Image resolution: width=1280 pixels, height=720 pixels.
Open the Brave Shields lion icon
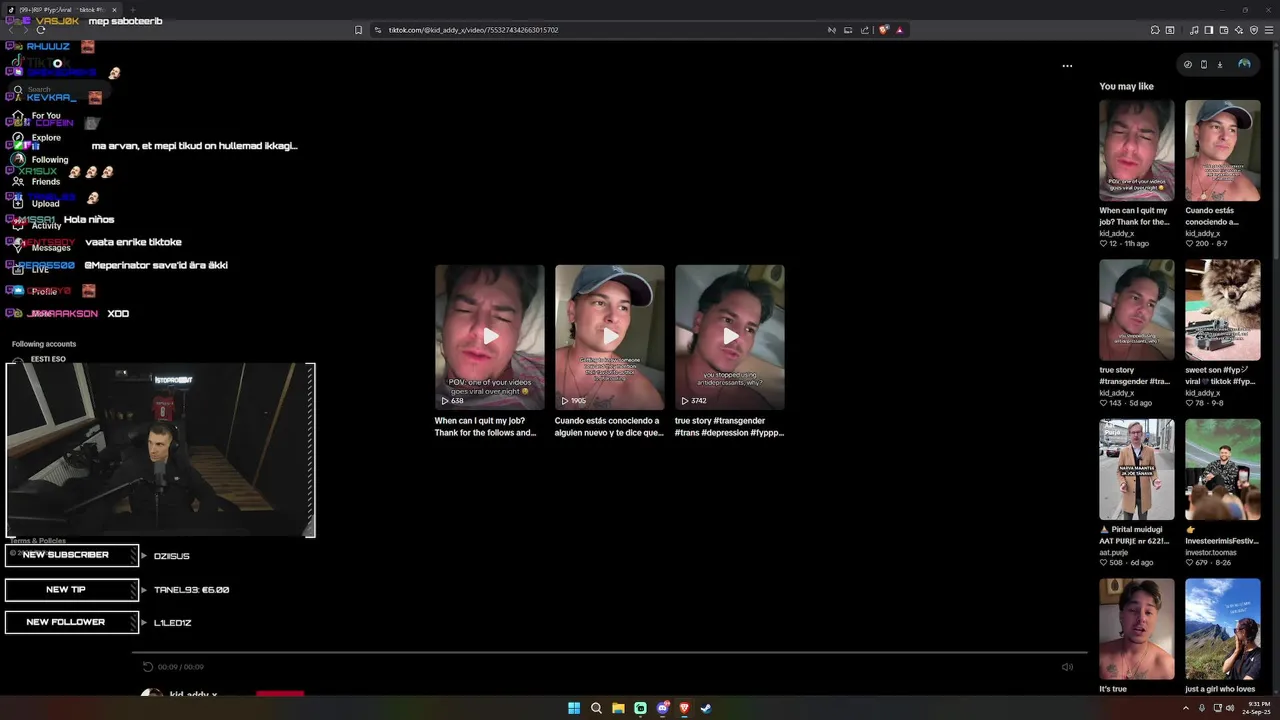pyautogui.click(x=884, y=30)
